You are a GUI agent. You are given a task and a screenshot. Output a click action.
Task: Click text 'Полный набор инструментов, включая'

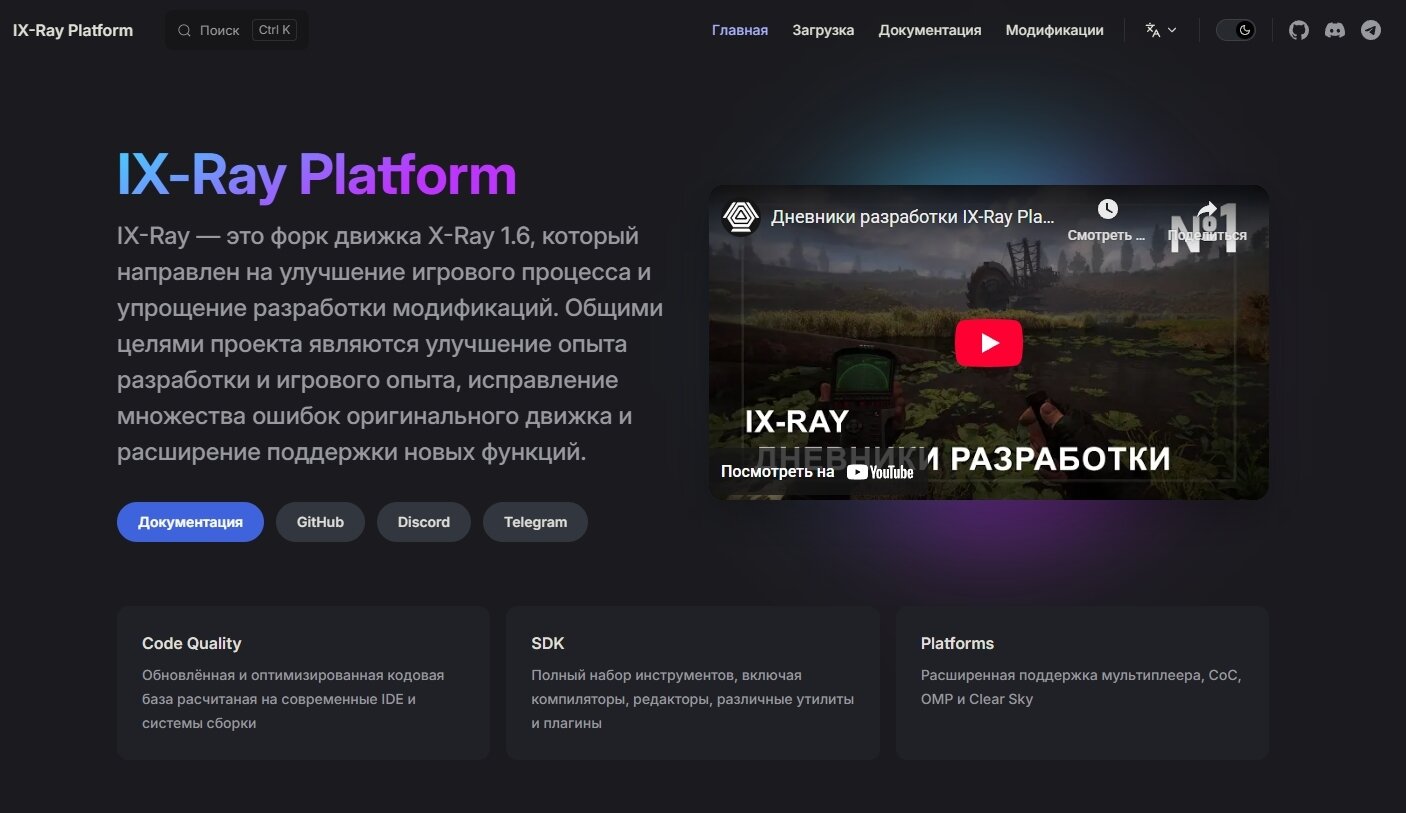pyautogui.click(x=666, y=675)
